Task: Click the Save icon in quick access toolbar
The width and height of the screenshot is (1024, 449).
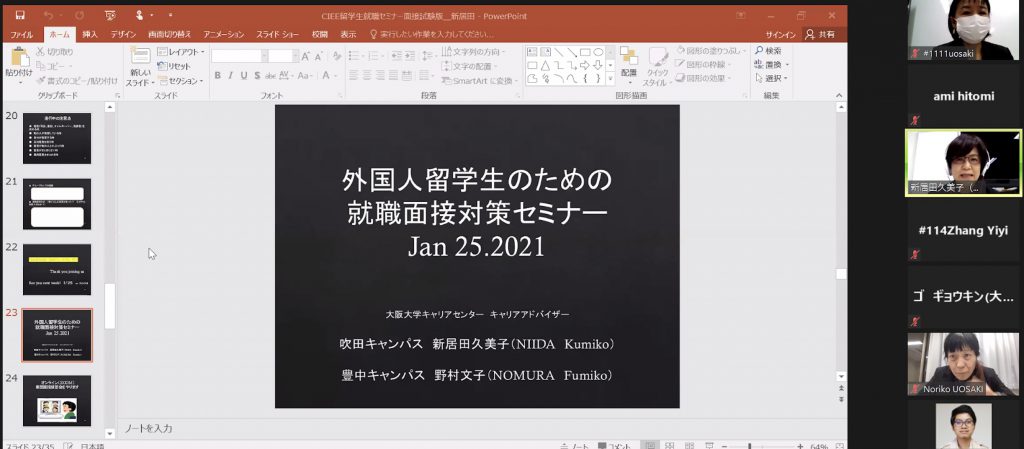Action: pyautogui.click(x=20, y=16)
